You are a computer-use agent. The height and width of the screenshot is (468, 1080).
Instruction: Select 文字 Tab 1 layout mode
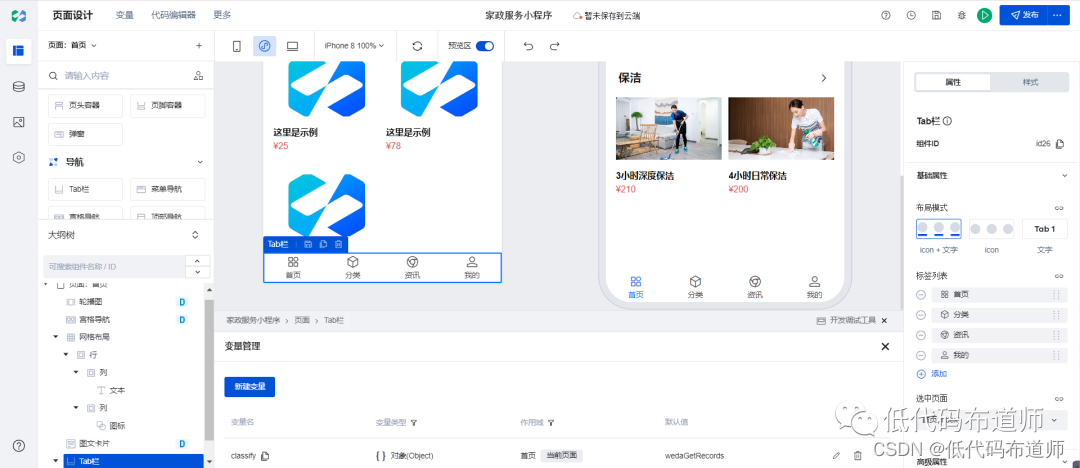point(1045,229)
